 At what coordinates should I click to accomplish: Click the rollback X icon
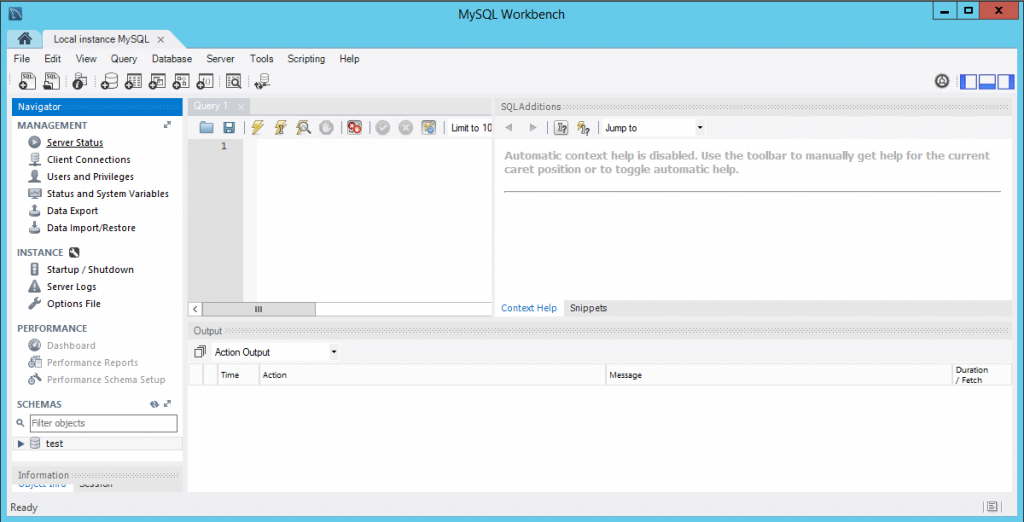[x=406, y=128]
